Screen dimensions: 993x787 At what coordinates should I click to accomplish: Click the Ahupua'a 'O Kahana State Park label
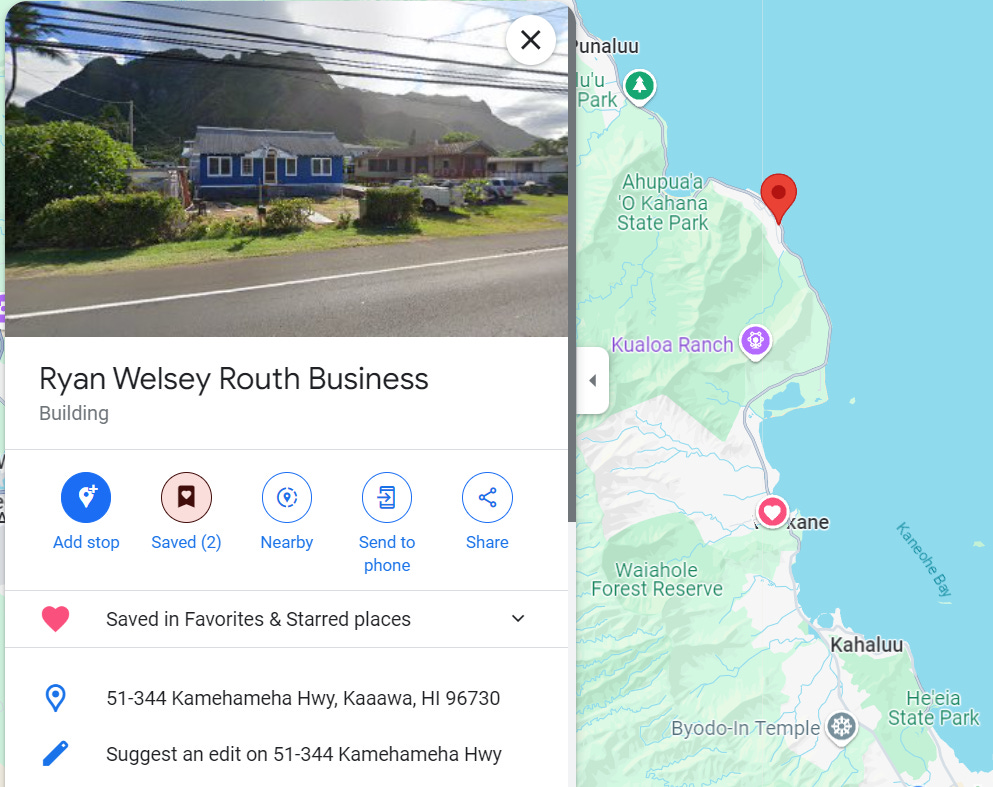click(662, 202)
